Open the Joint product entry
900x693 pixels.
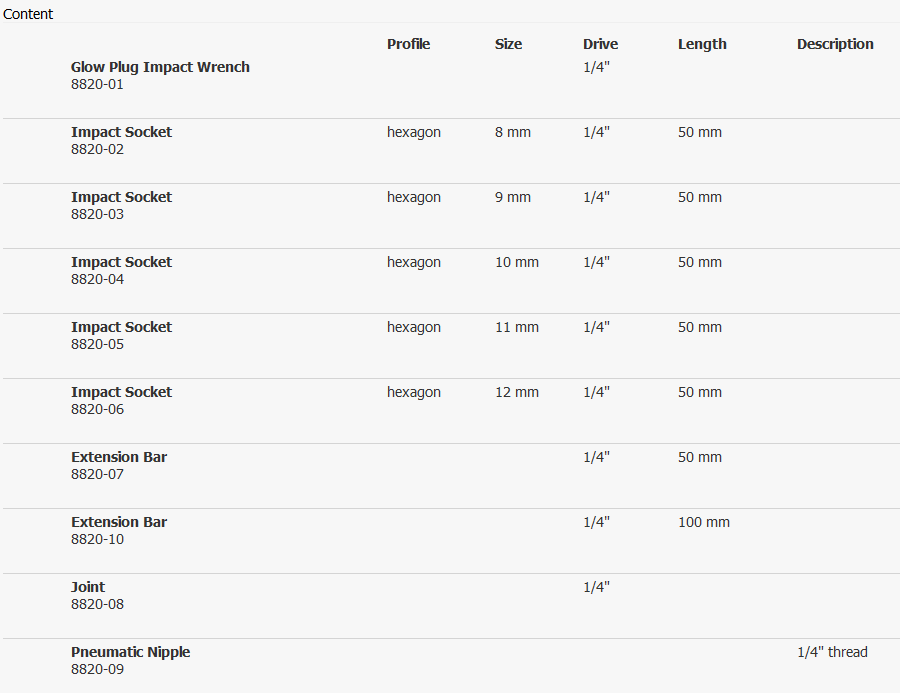click(x=88, y=587)
